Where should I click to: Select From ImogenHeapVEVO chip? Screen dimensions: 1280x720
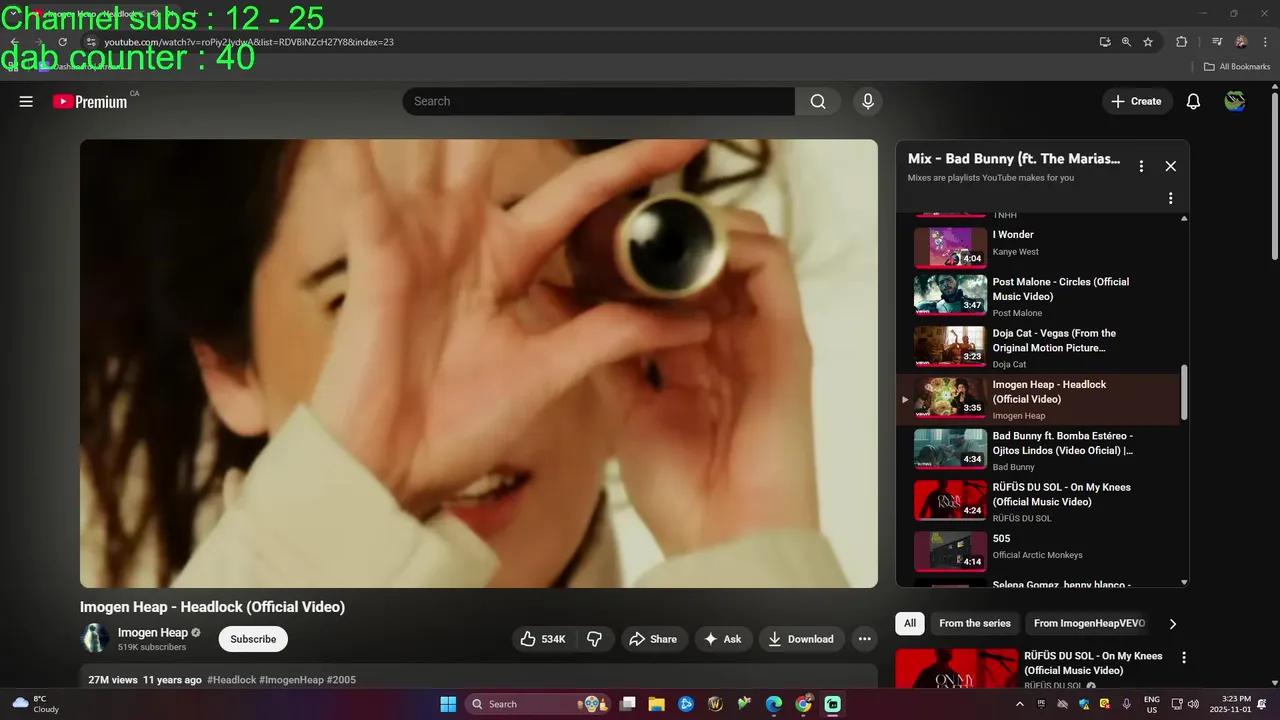click(1089, 623)
